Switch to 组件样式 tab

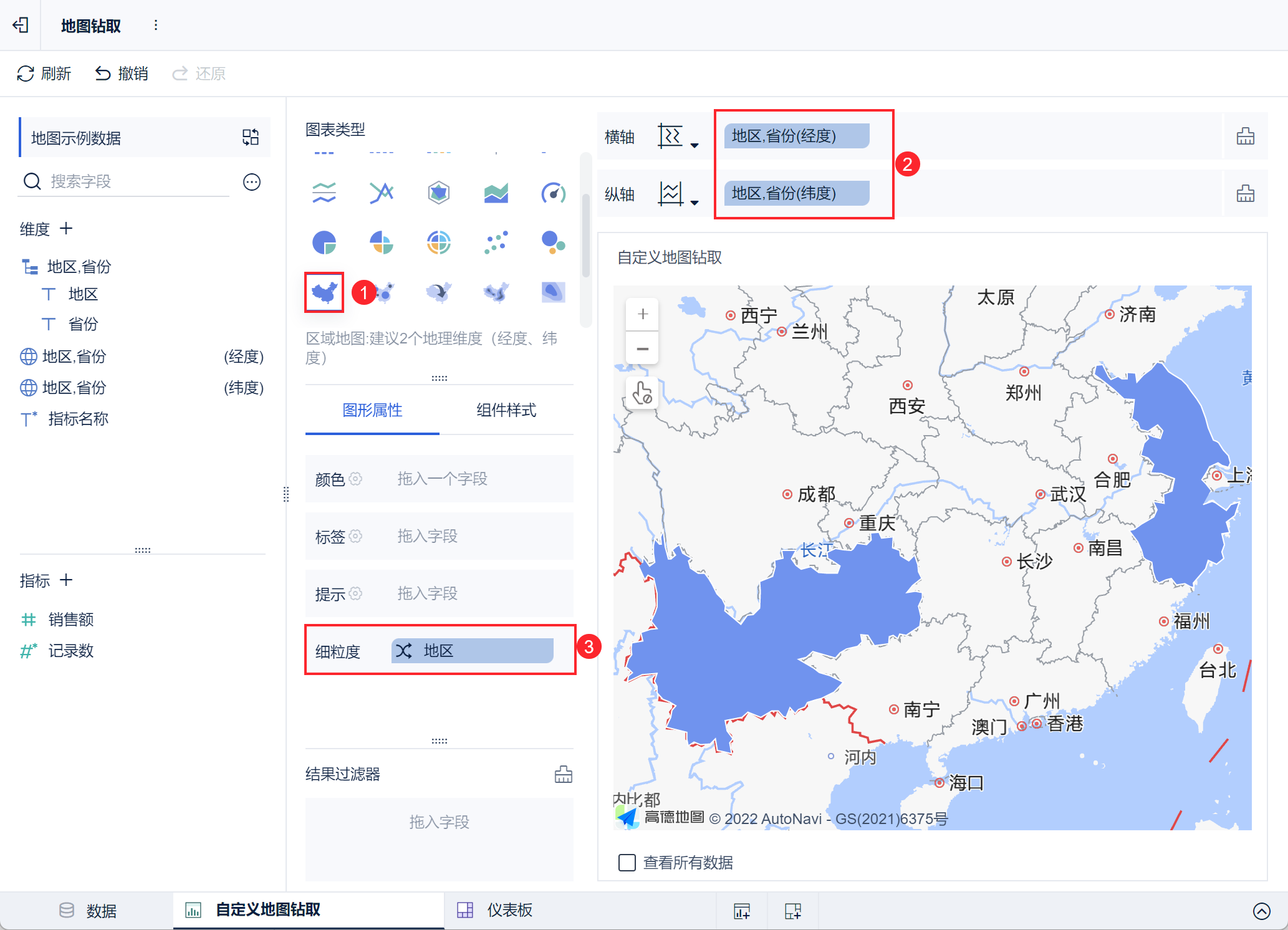pos(506,410)
